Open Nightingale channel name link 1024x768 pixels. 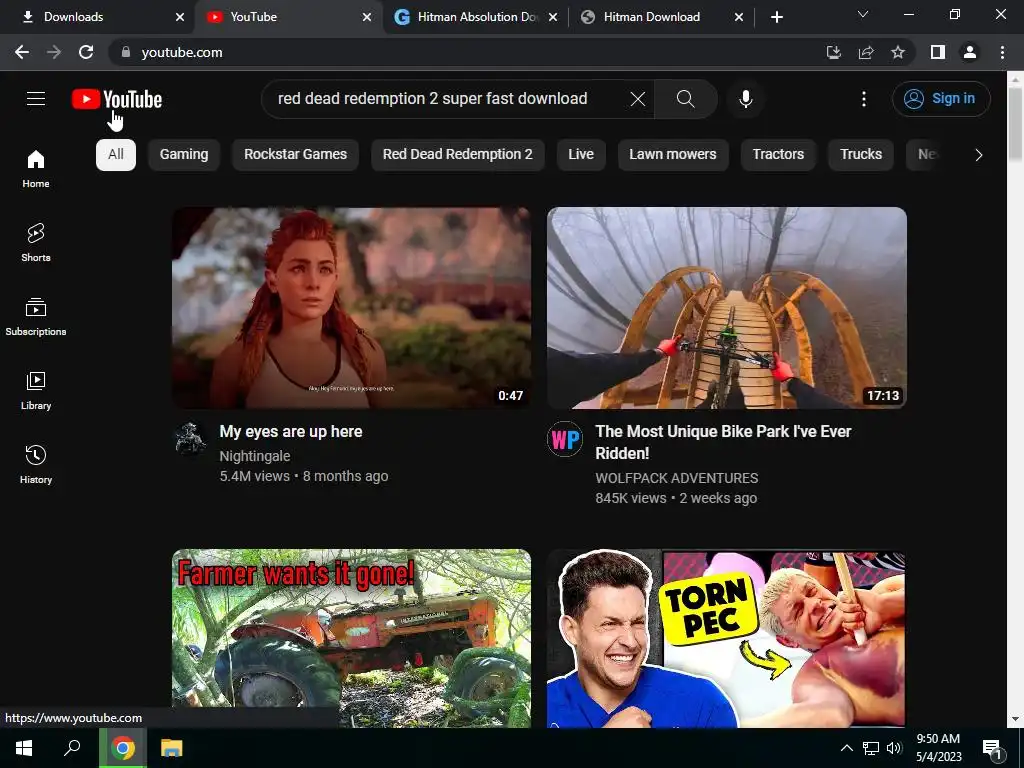point(255,456)
